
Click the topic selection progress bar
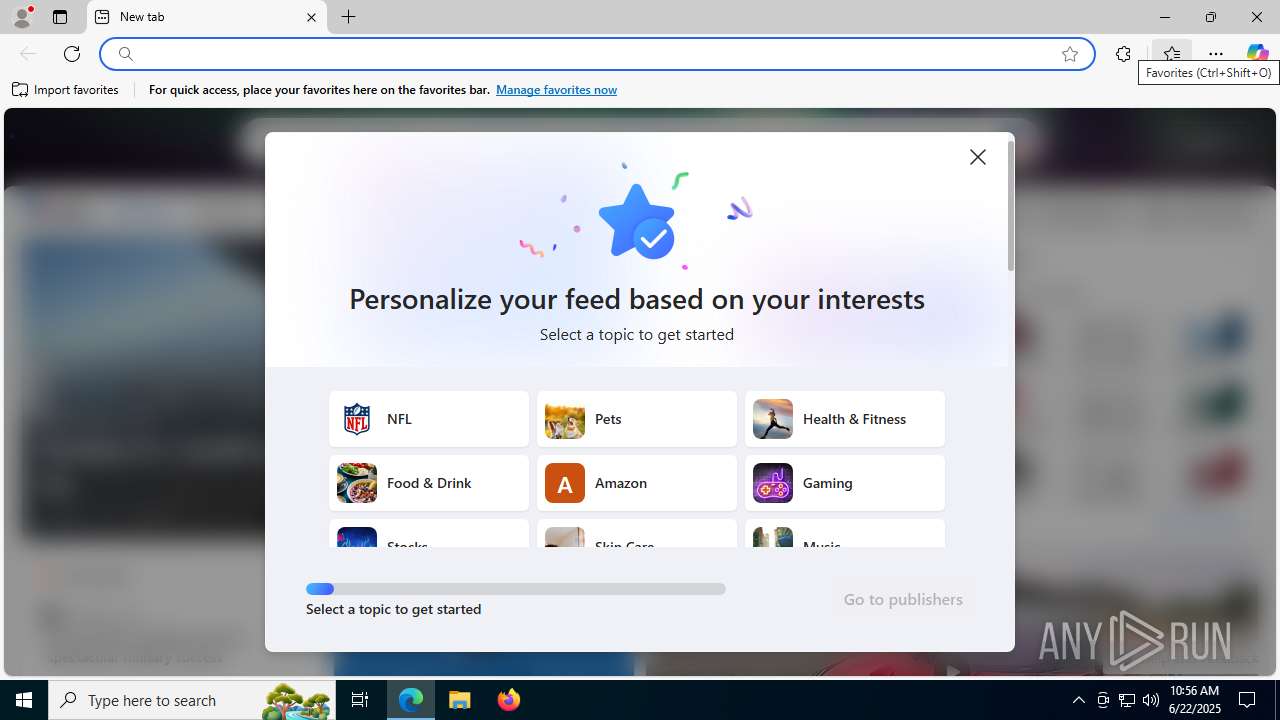[516, 589]
